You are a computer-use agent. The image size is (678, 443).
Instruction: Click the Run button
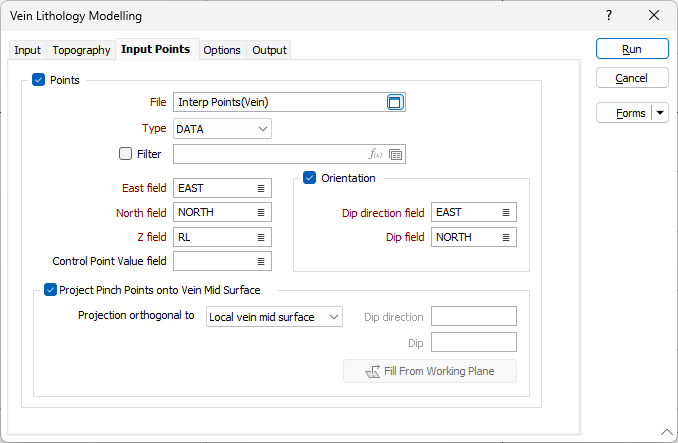pyautogui.click(x=632, y=49)
